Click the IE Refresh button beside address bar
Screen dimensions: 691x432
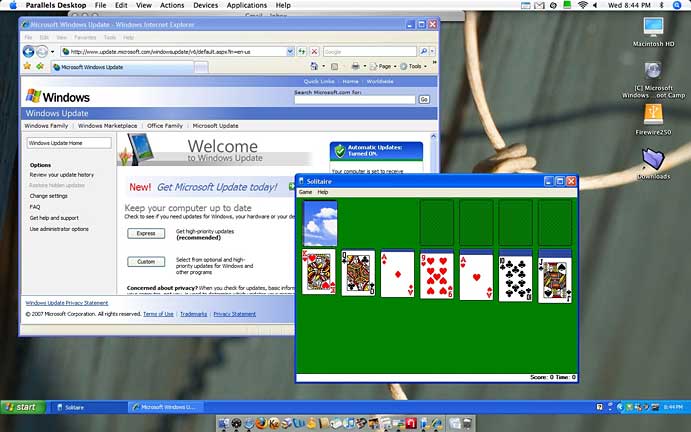(x=301, y=52)
